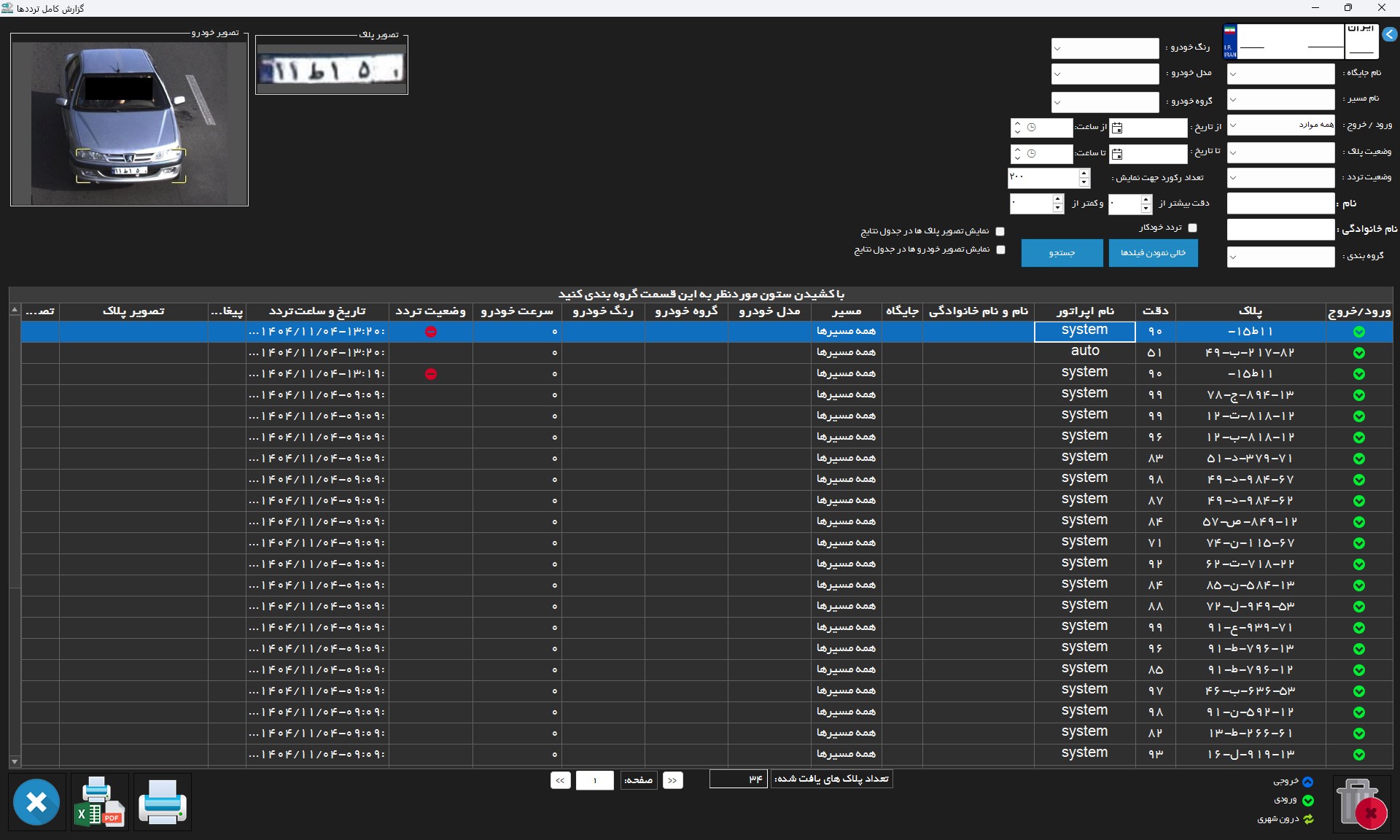This screenshot has width=1400, height=840.
Task: Click the blue X close icon at bottom left
Action: tap(36, 802)
